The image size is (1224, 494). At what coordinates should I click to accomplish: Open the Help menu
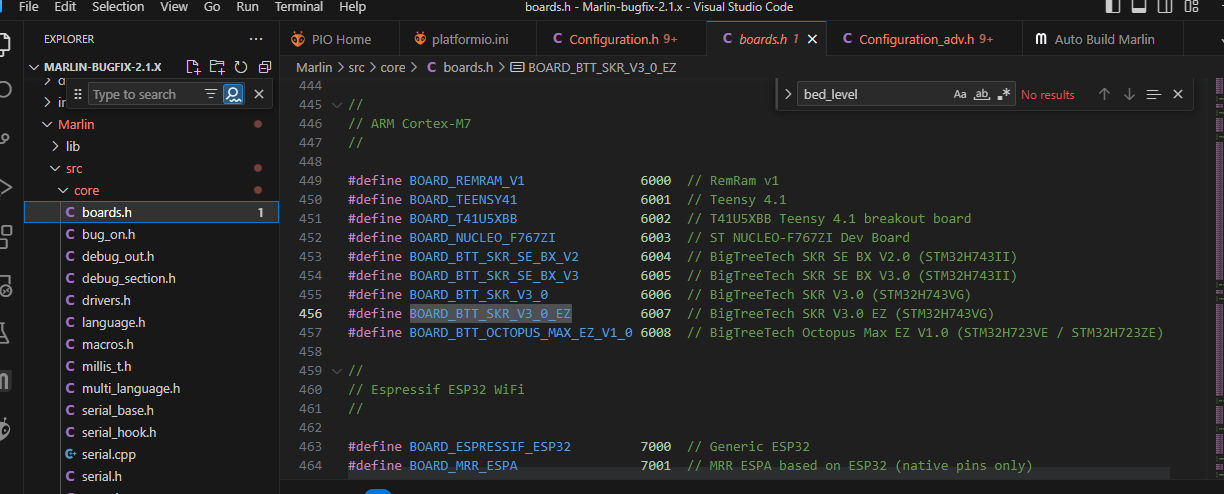tap(353, 7)
